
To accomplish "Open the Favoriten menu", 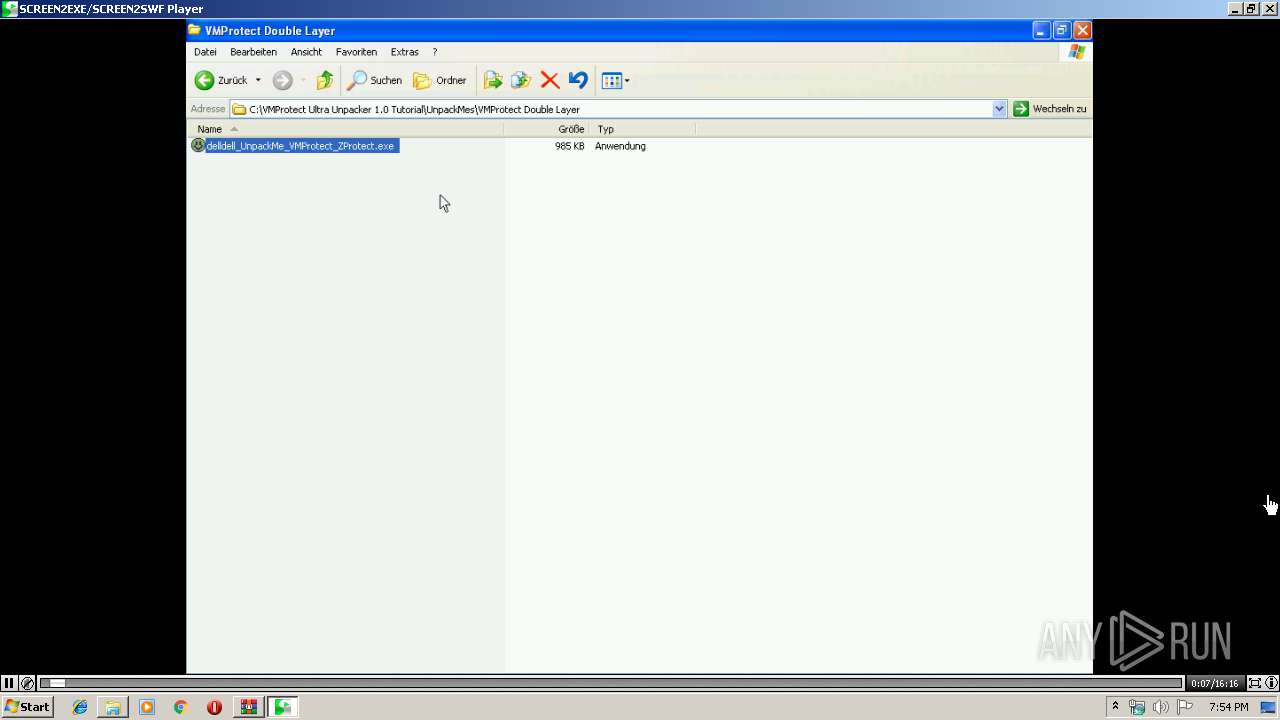I will click(x=356, y=52).
